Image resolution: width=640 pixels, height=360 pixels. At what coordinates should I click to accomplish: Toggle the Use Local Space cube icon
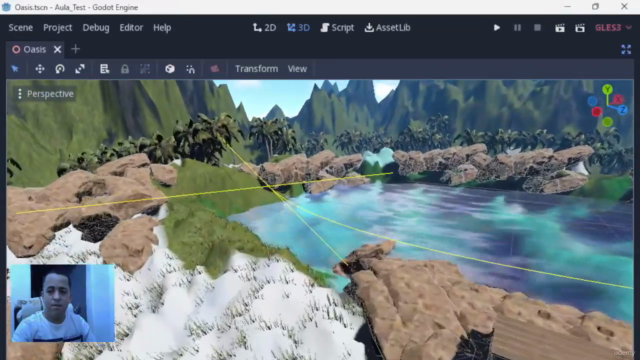tap(170, 69)
